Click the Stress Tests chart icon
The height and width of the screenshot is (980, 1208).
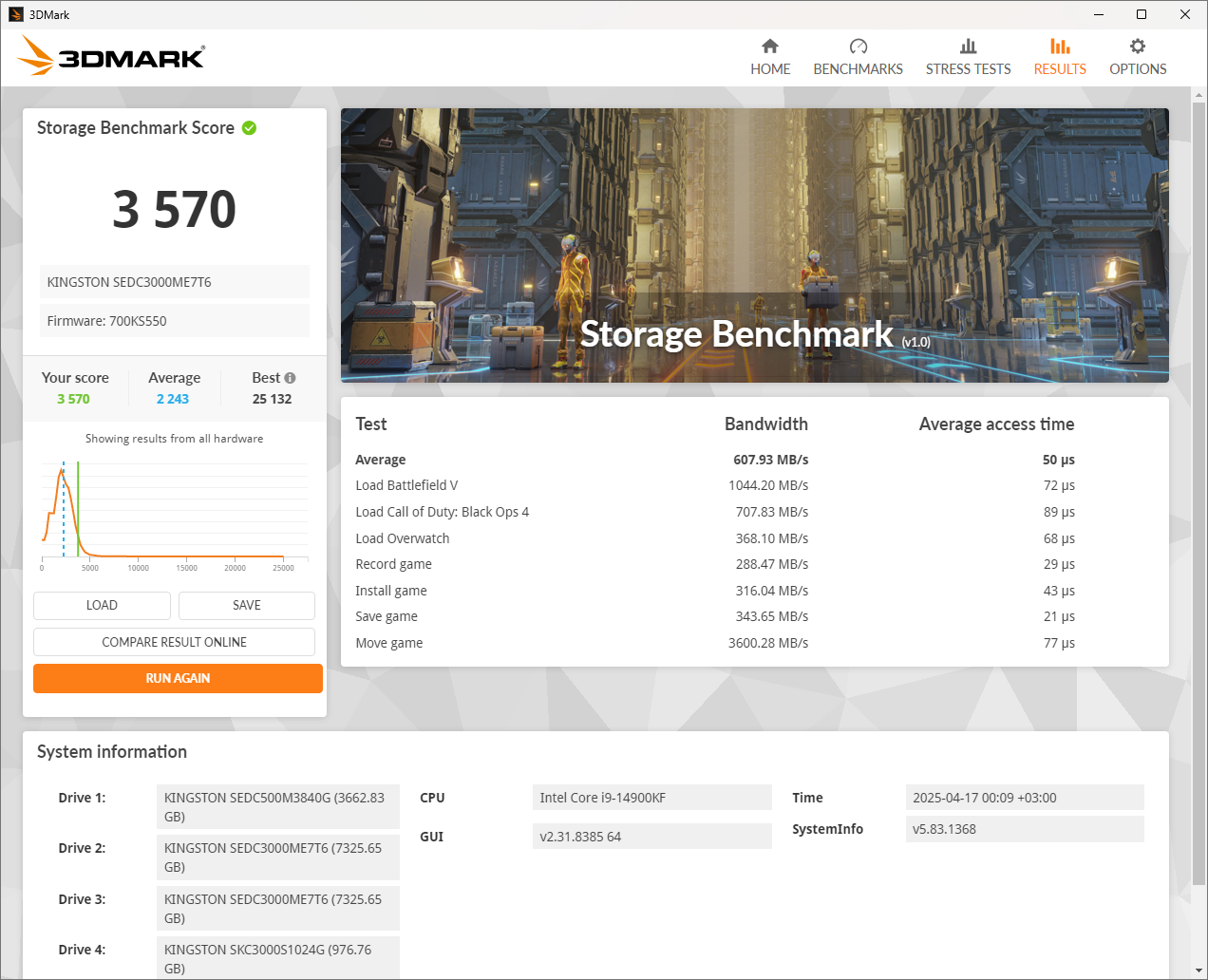[968, 47]
